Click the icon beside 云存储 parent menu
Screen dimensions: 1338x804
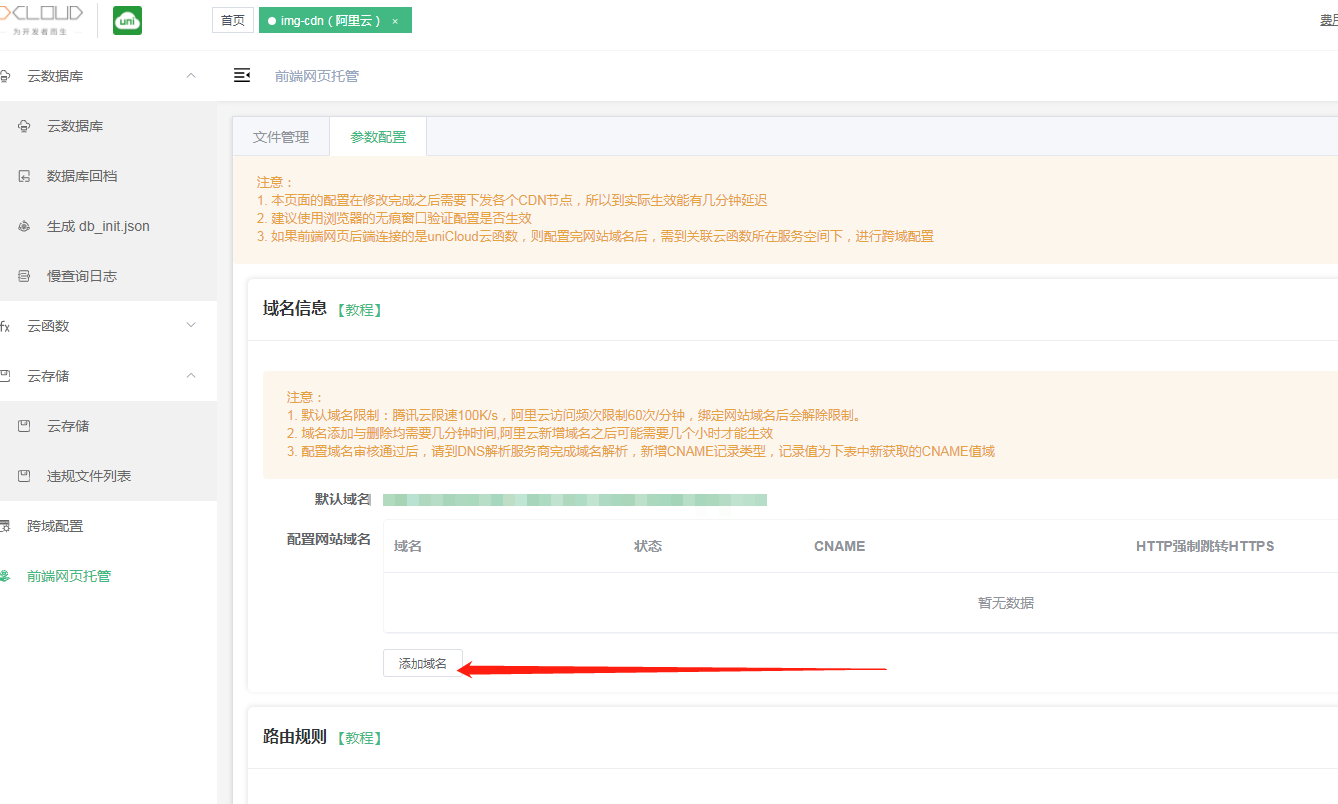coord(5,376)
